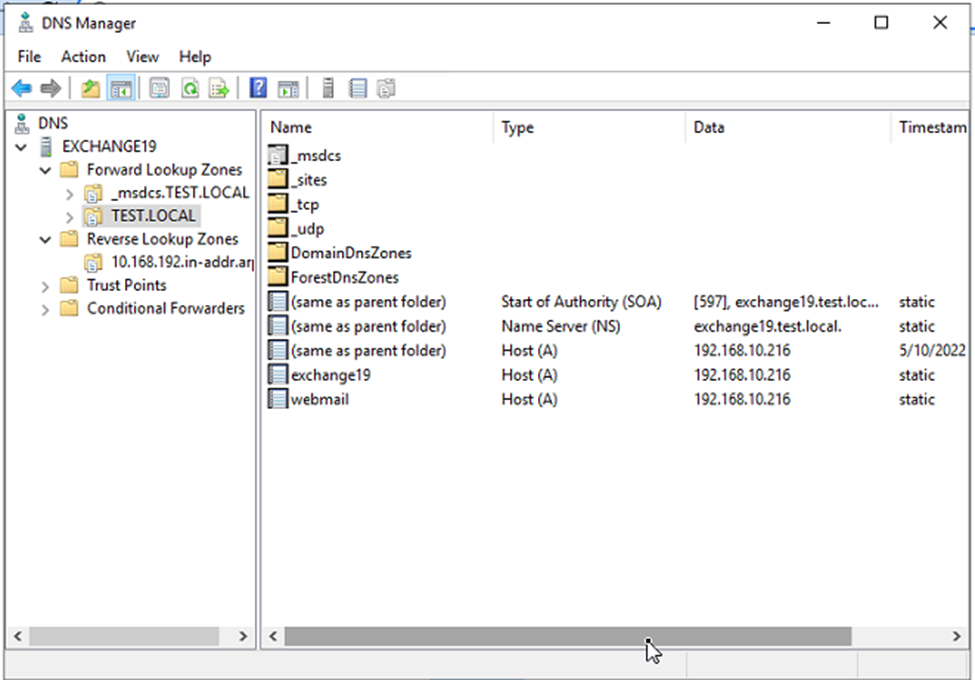
Task: Click the New Server tower icon in toolbar
Action: (327, 89)
